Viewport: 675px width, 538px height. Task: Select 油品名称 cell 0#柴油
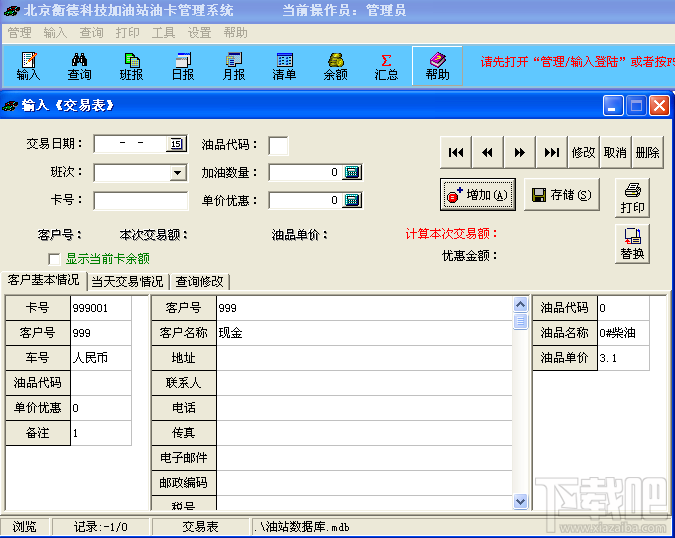tap(623, 333)
